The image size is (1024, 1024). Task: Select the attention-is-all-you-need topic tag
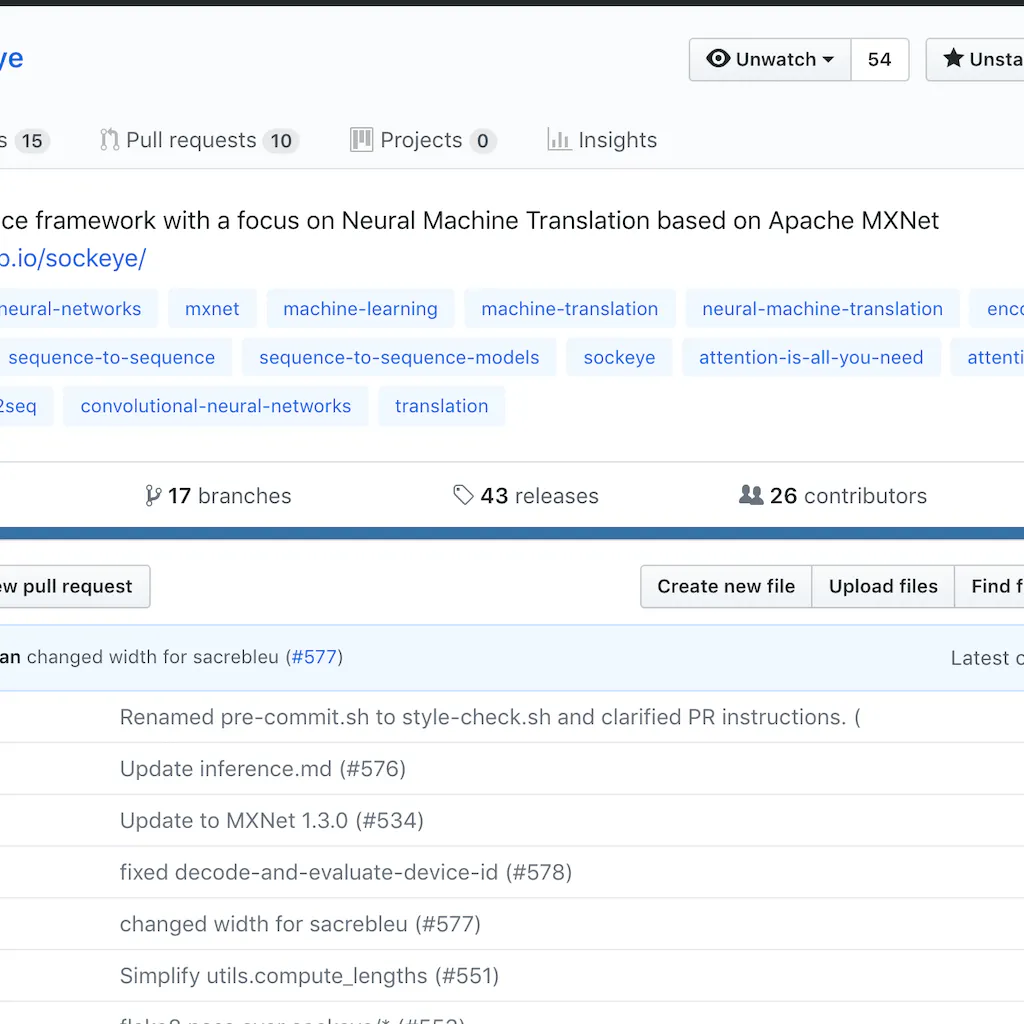click(810, 357)
